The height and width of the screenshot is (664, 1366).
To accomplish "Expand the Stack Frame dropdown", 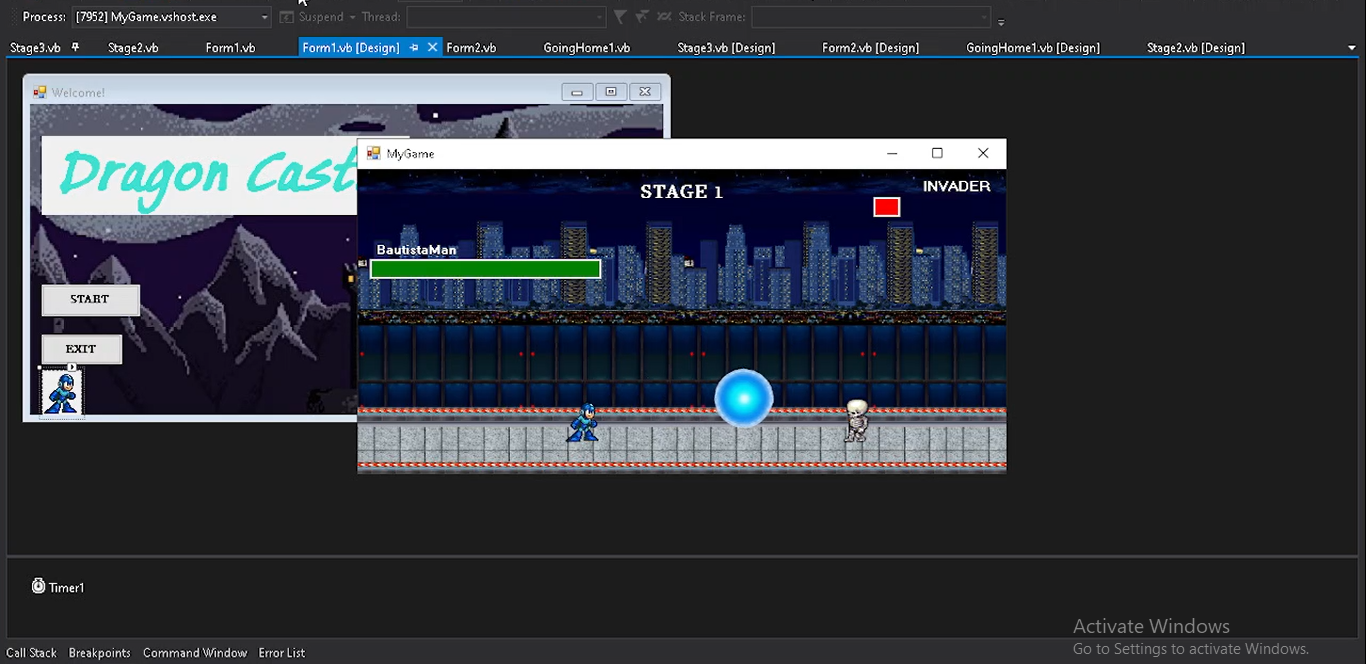I will click(984, 17).
